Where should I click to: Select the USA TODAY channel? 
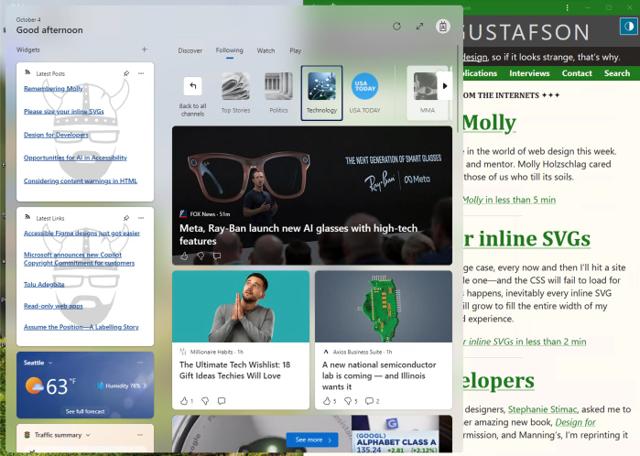click(x=364, y=92)
